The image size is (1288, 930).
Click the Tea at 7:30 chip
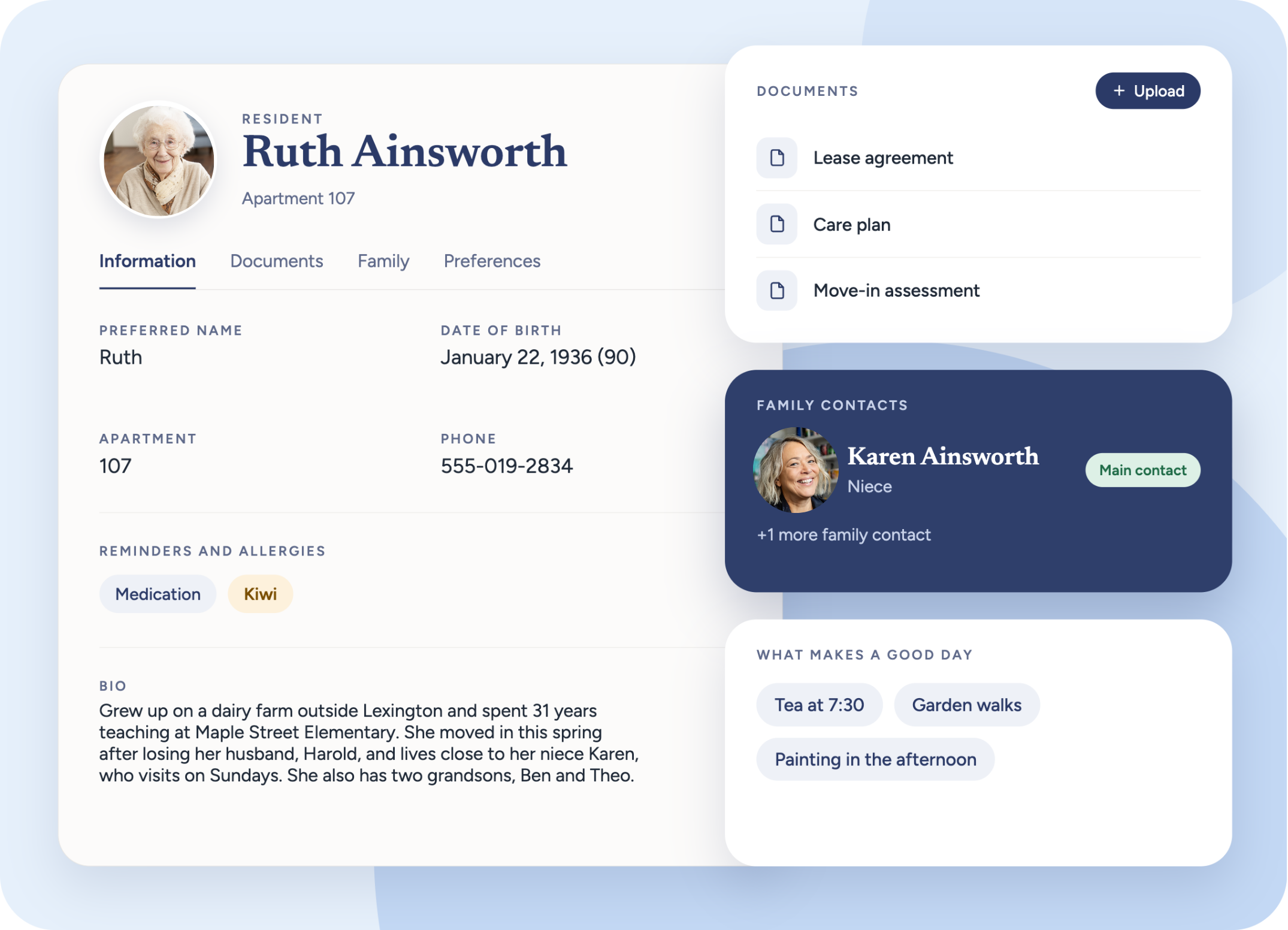820,705
